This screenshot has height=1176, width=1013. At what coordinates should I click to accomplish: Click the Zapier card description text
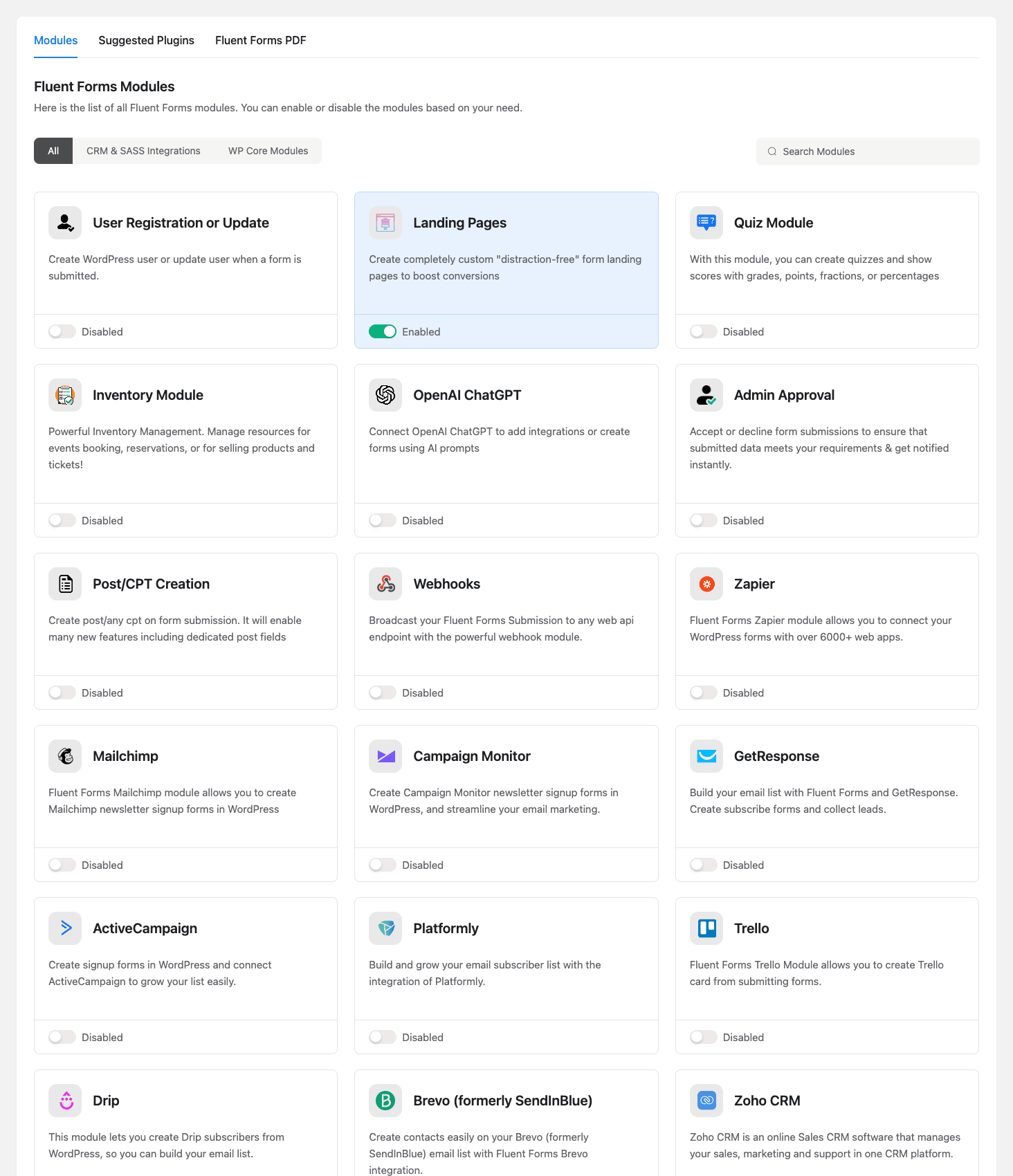click(821, 629)
